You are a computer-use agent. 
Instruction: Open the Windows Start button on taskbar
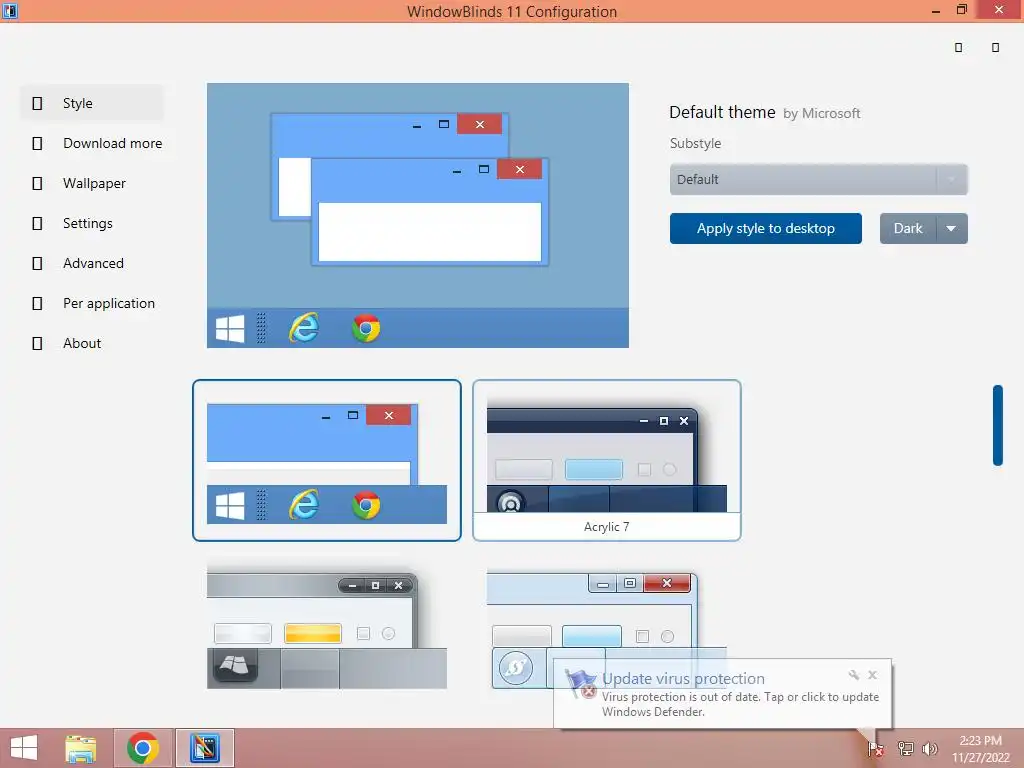click(24, 748)
